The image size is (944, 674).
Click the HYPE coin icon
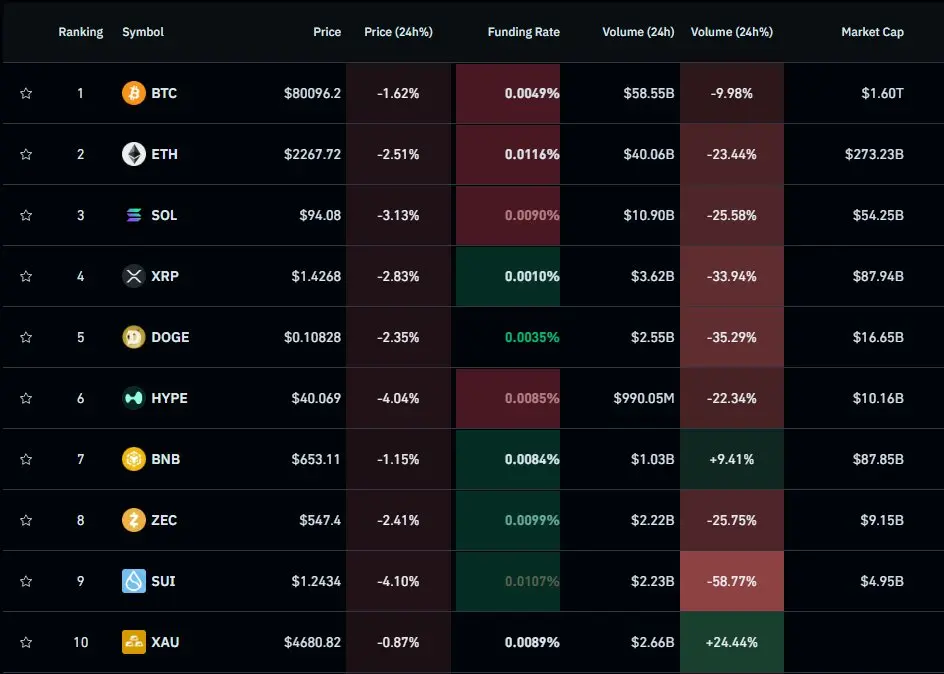[x=134, y=398]
